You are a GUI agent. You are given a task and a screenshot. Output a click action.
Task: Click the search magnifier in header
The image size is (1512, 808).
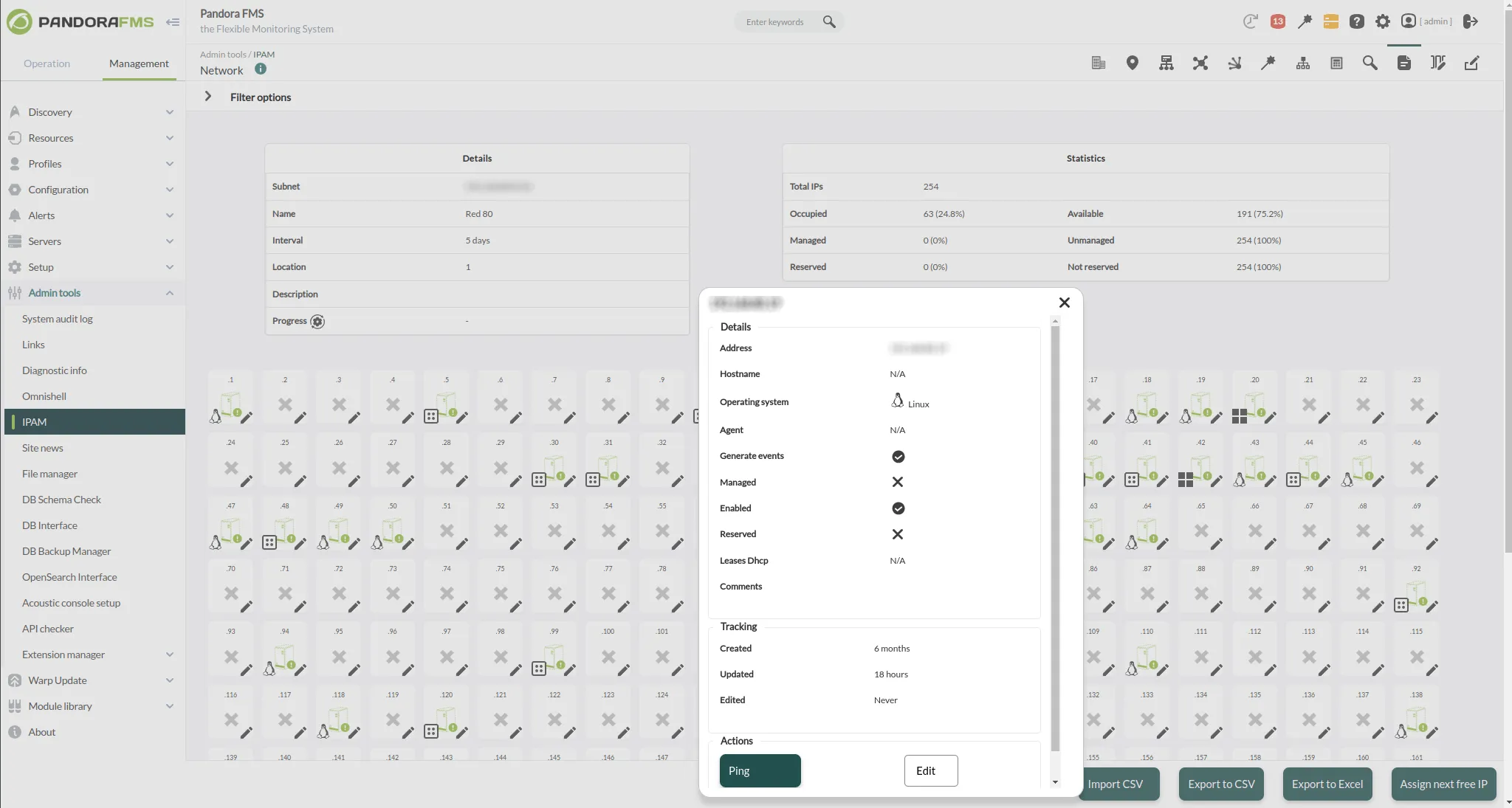pyautogui.click(x=829, y=22)
